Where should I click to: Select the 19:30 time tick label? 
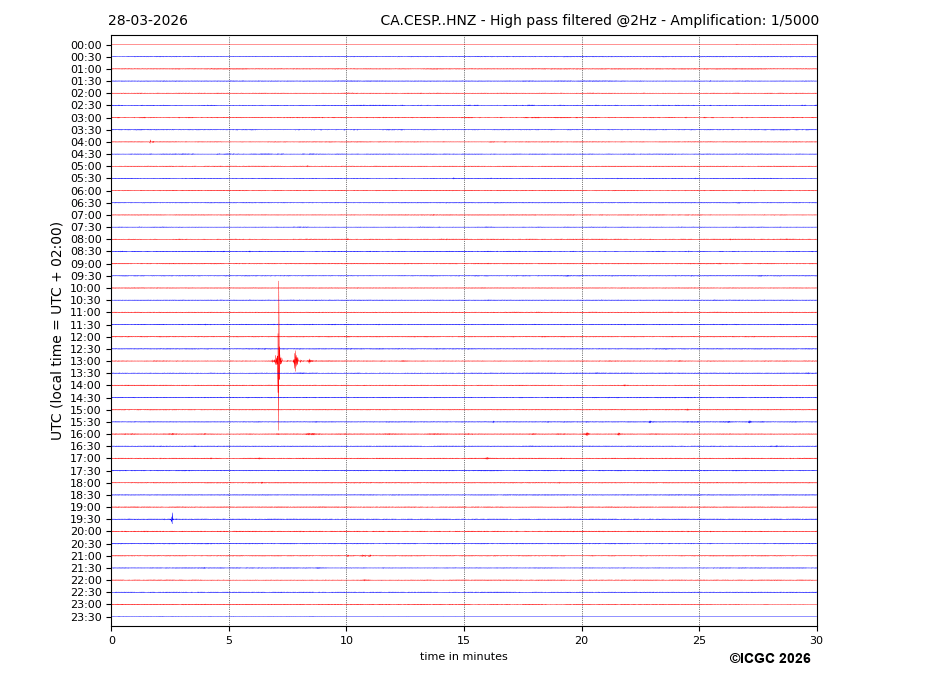pyautogui.click(x=86, y=519)
